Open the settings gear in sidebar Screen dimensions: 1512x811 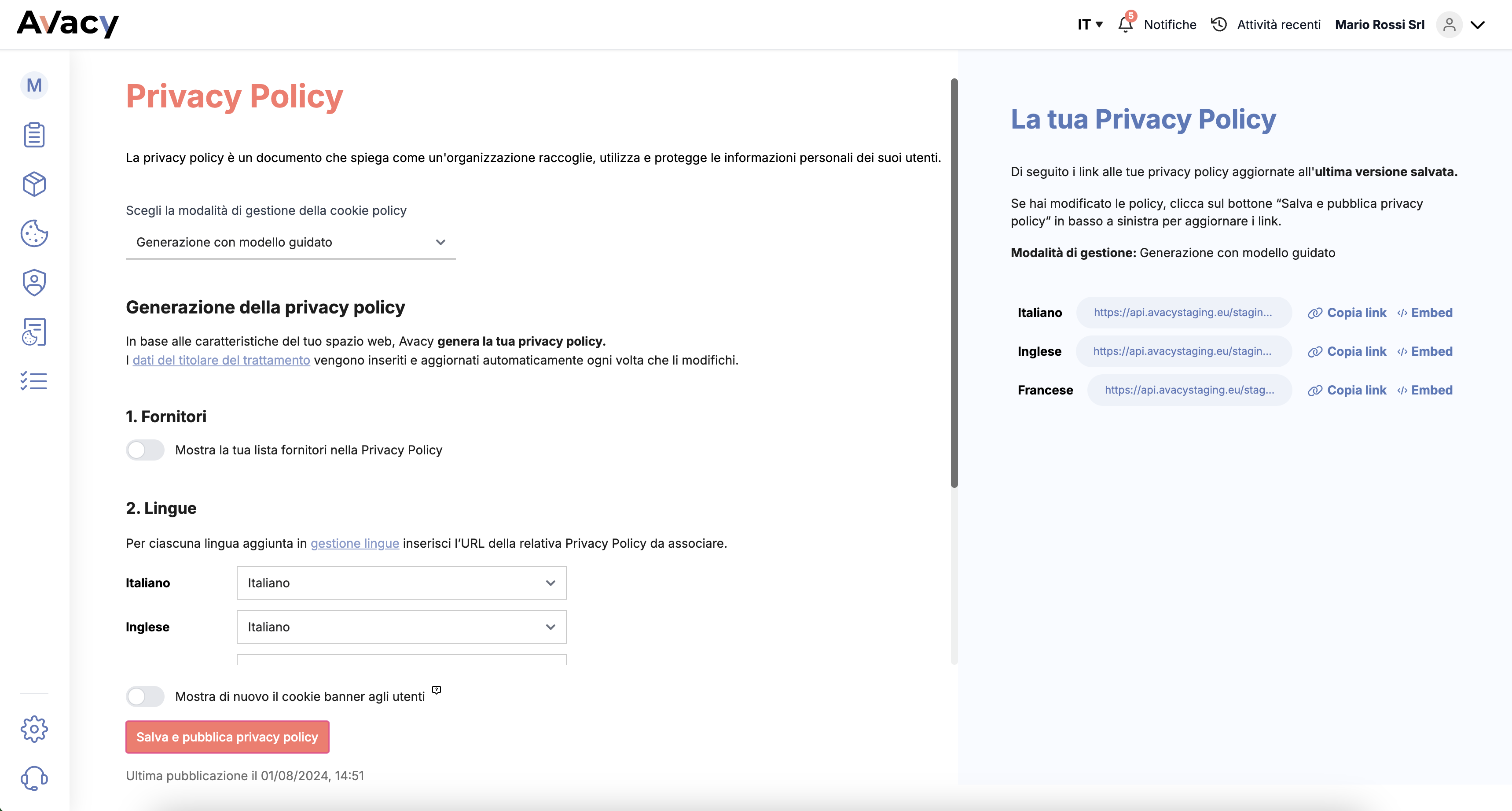tap(34, 729)
